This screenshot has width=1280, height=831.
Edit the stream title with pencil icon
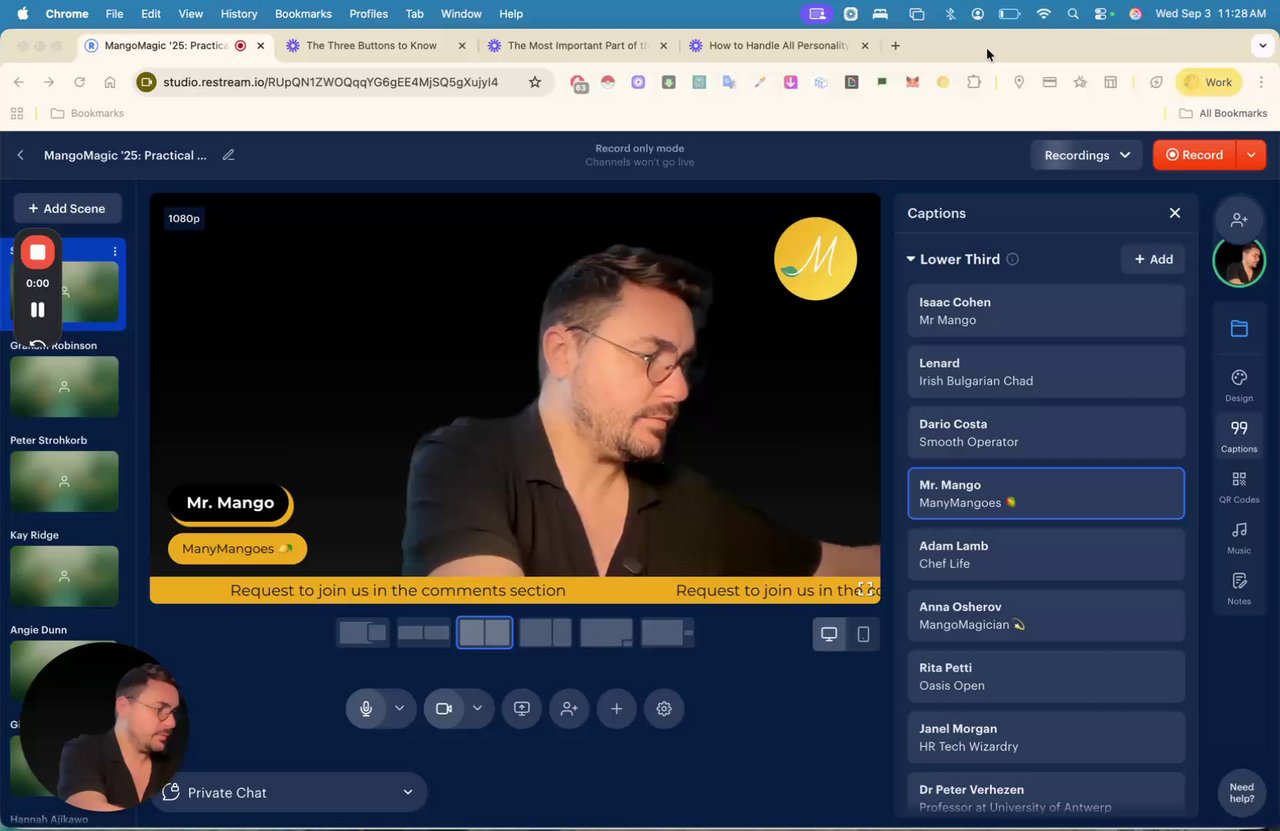point(228,155)
